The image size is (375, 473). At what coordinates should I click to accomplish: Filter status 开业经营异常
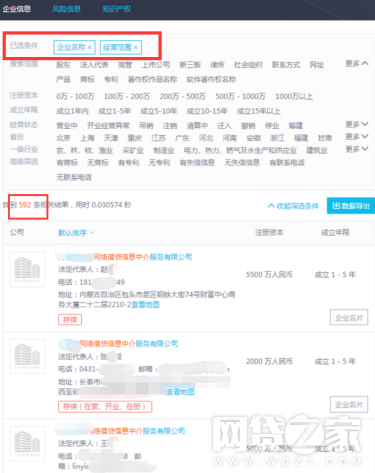click(108, 126)
